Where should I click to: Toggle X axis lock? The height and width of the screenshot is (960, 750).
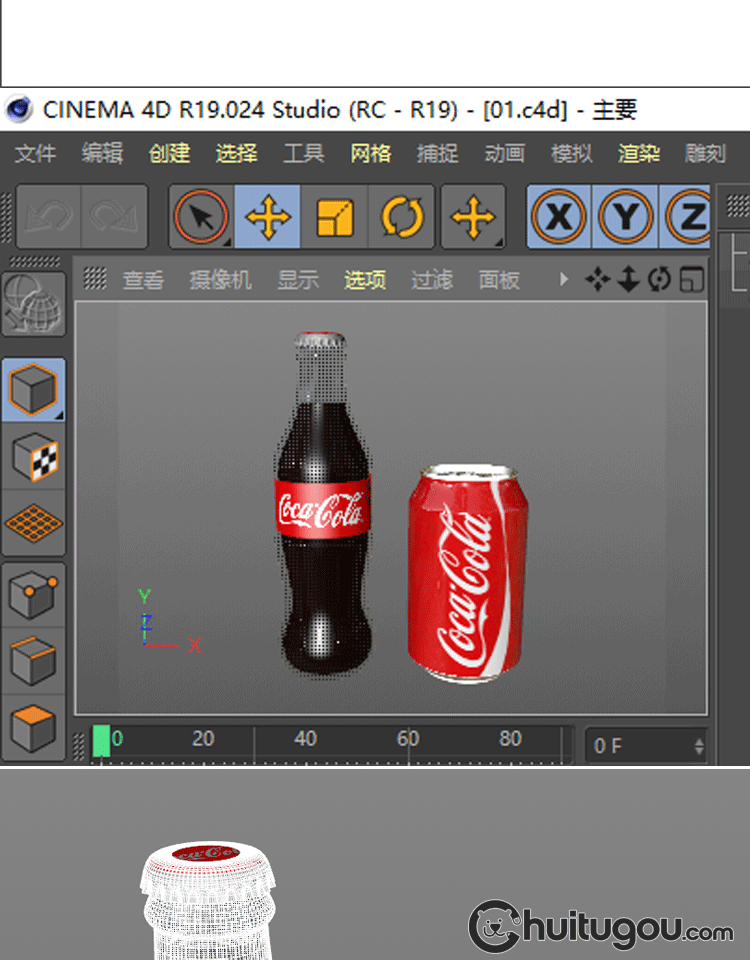[559, 217]
